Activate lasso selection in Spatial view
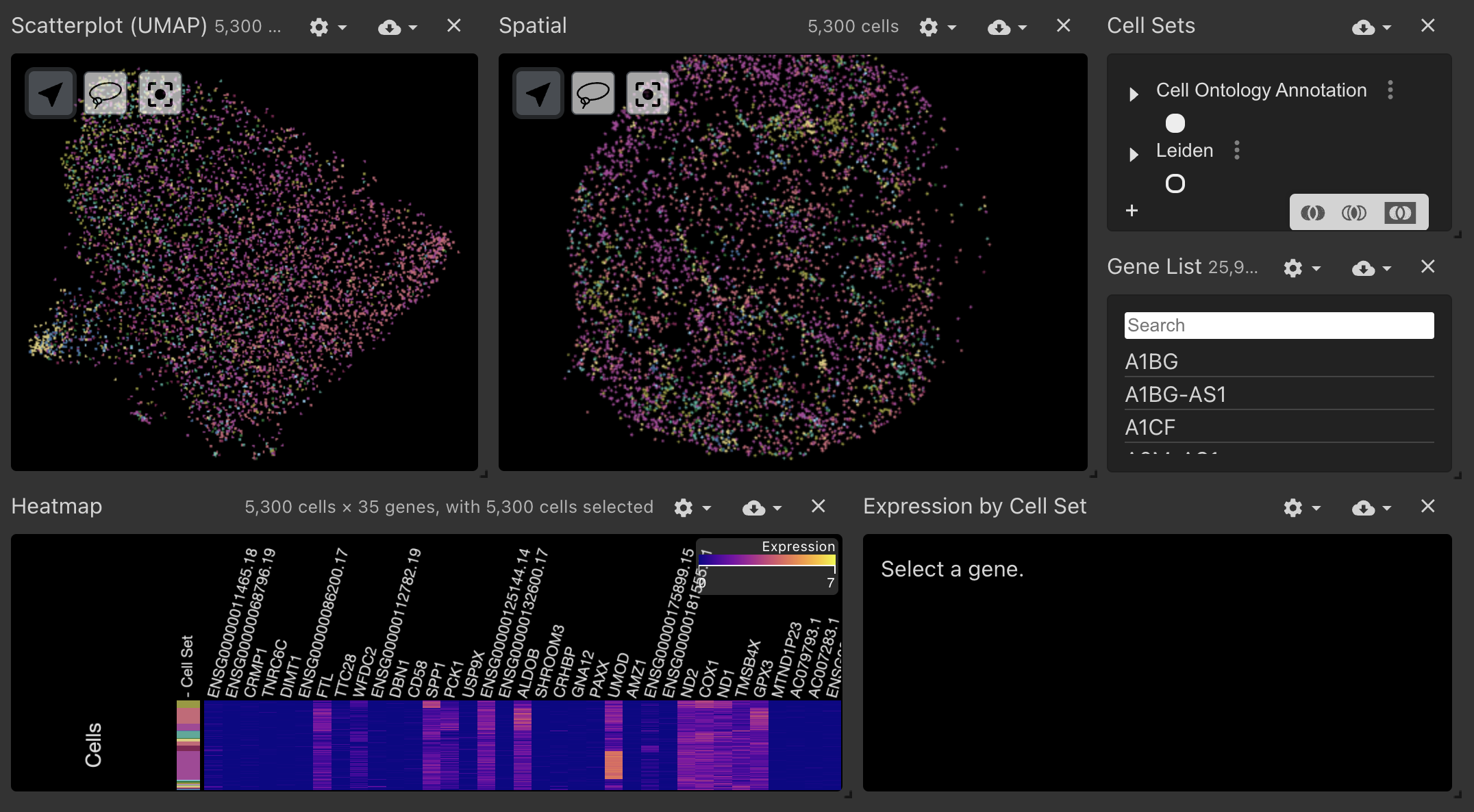This screenshot has height=812, width=1474. coord(592,94)
